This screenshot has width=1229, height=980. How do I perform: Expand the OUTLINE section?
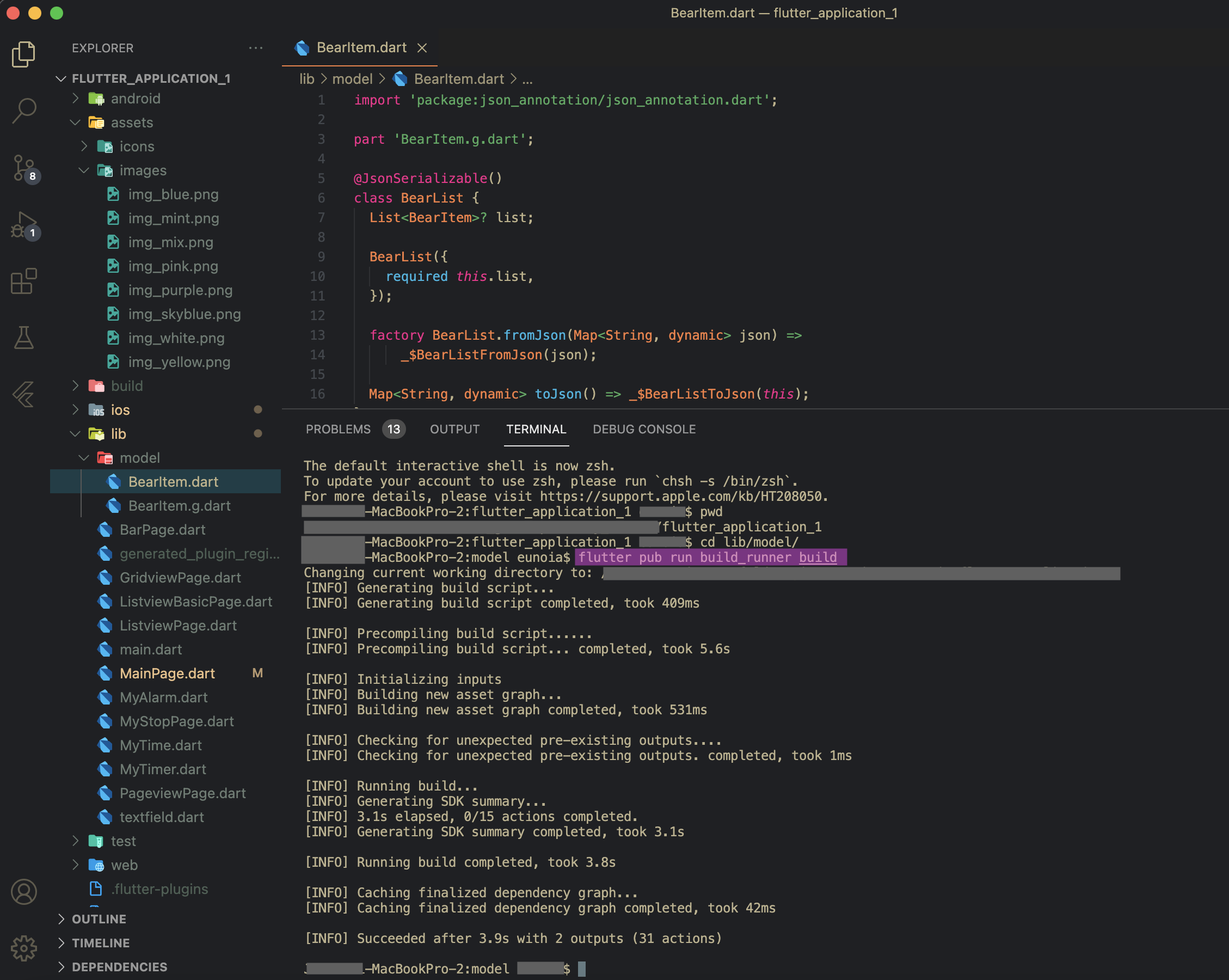click(x=99, y=919)
